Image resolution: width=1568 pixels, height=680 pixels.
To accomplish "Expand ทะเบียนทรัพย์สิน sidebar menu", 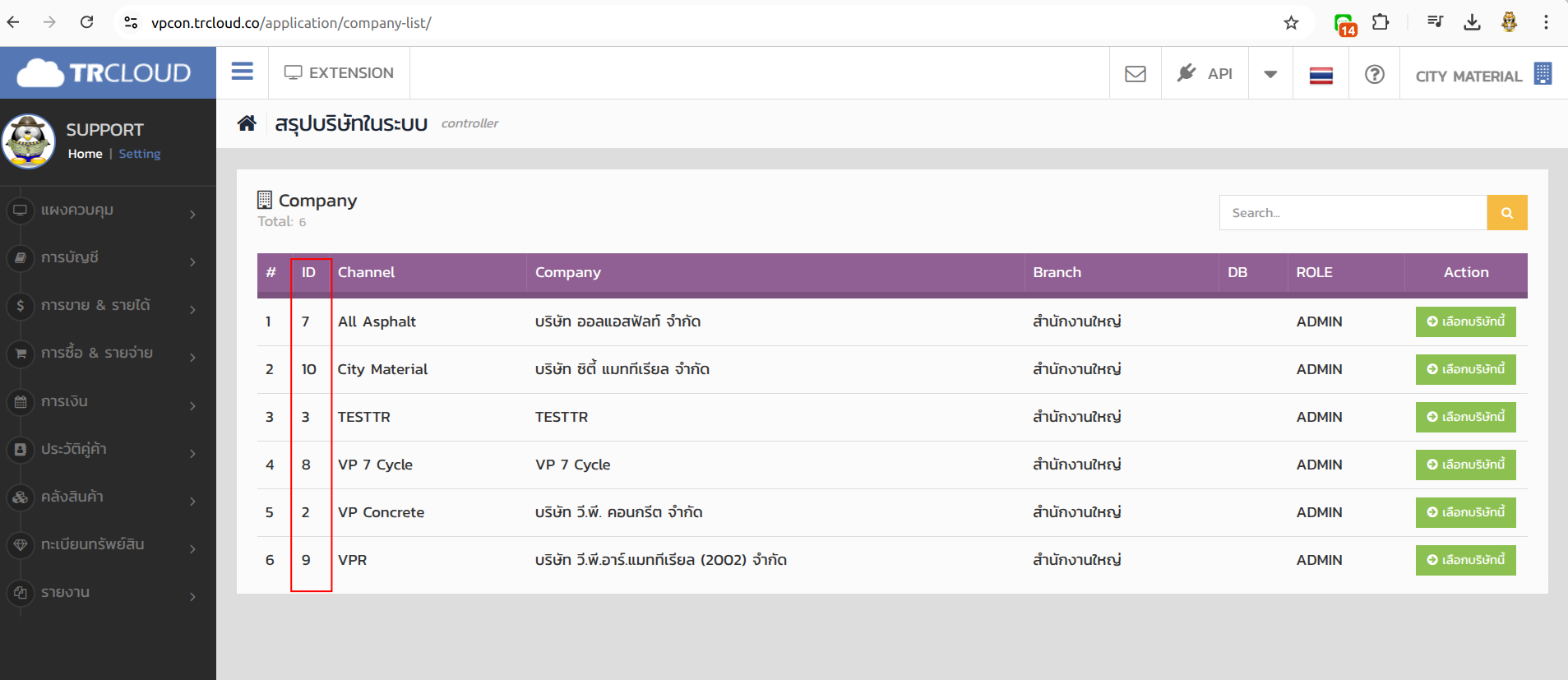I will (108, 545).
